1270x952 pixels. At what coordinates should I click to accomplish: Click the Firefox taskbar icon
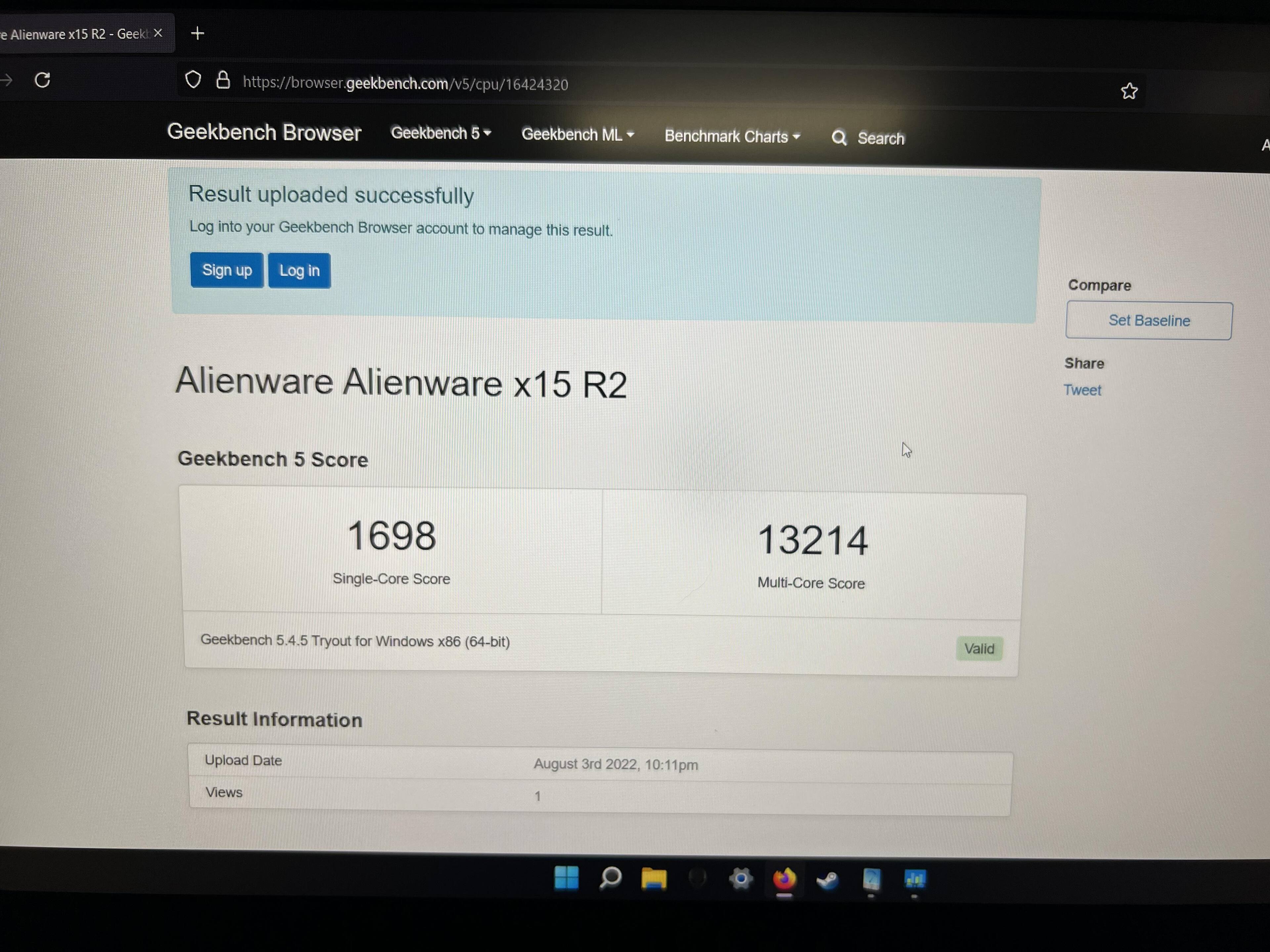coord(784,879)
